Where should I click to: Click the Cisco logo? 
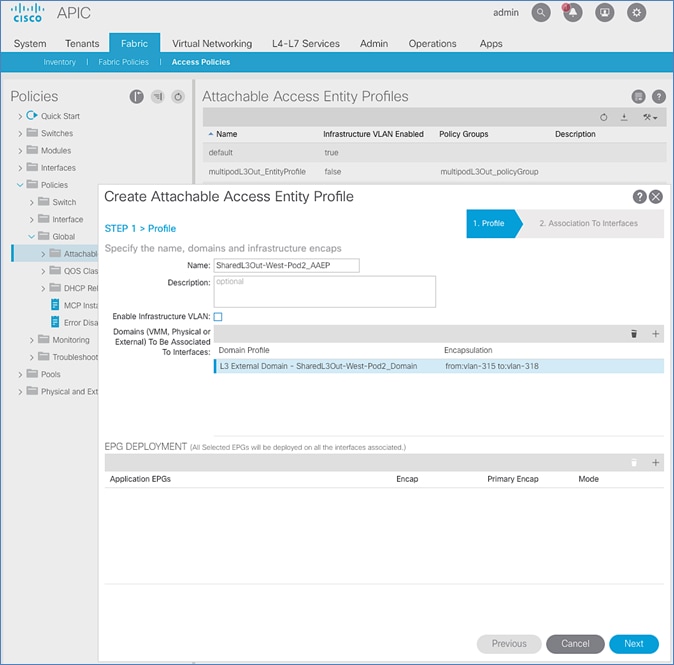28,13
